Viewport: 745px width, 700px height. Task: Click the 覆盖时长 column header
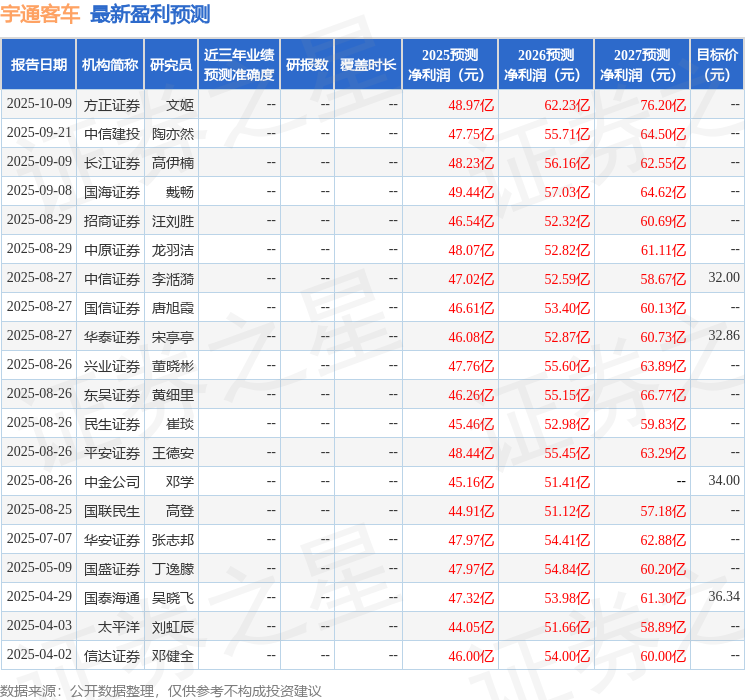click(x=368, y=65)
